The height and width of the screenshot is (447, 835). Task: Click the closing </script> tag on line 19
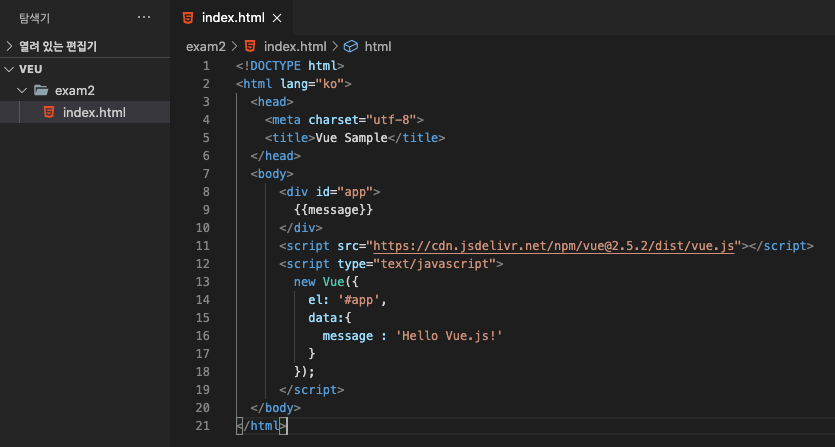pos(312,390)
